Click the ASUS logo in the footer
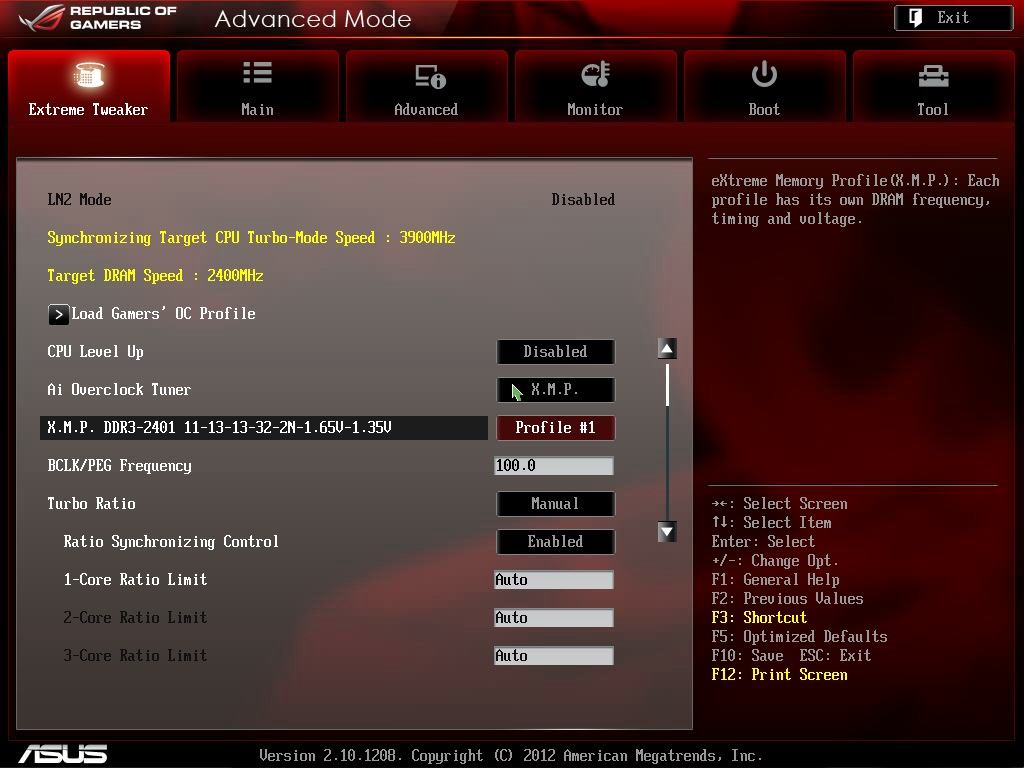This screenshot has height=768, width=1024. point(63,754)
